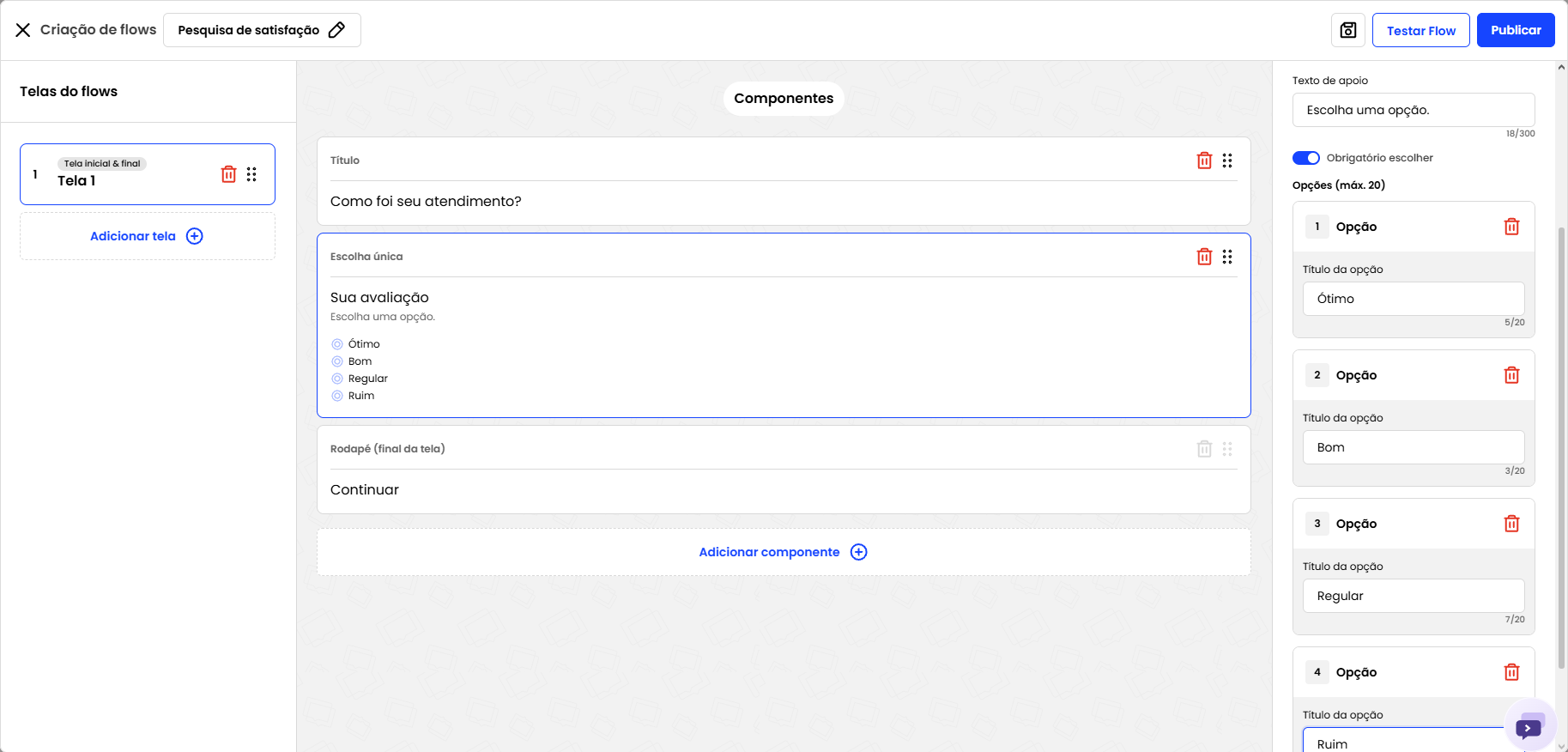Click the Tela inicial & final badge
The image size is (1568, 752).
click(x=102, y=164)
